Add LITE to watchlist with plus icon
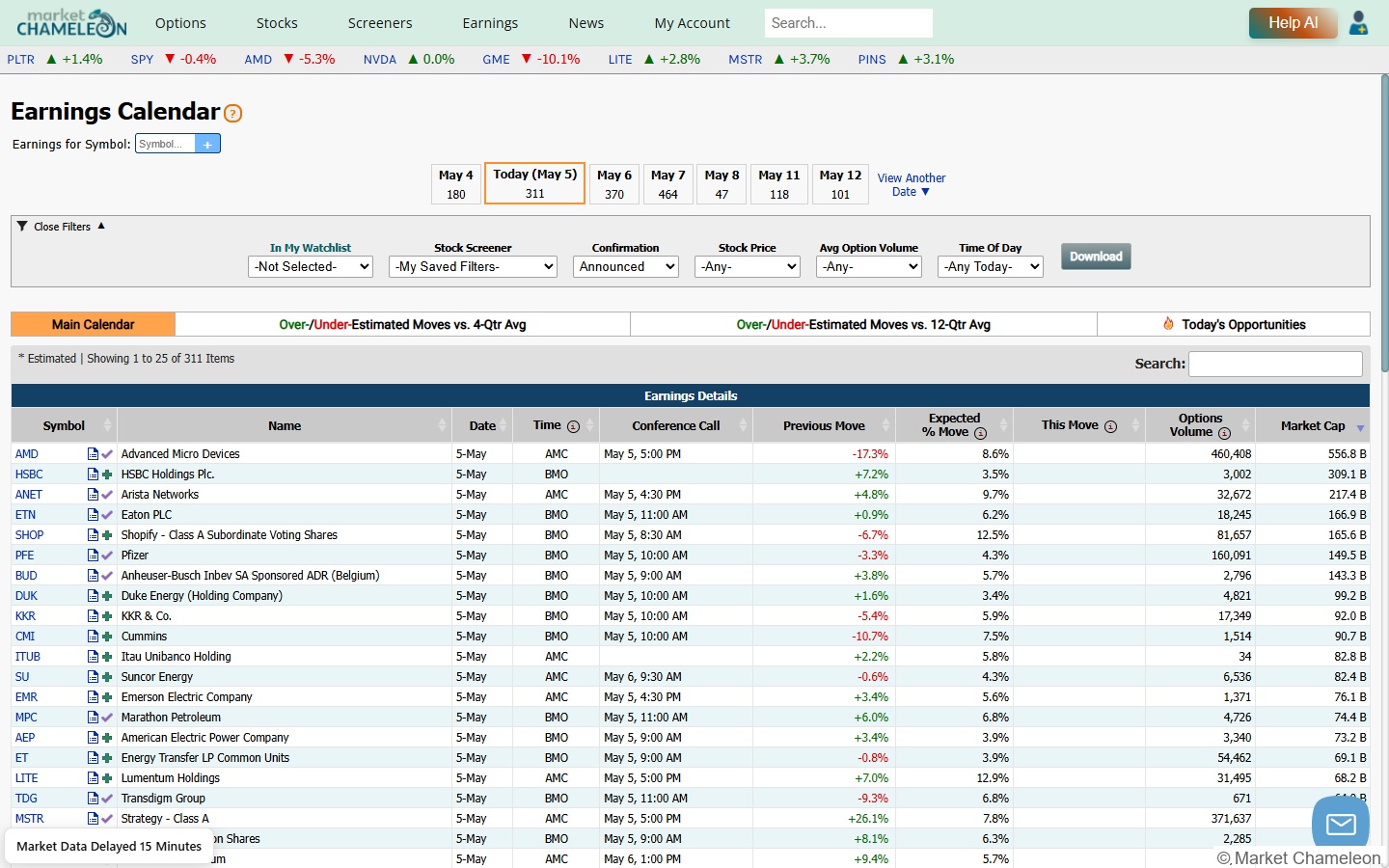 pyautogui.click(x=107, y=778)
